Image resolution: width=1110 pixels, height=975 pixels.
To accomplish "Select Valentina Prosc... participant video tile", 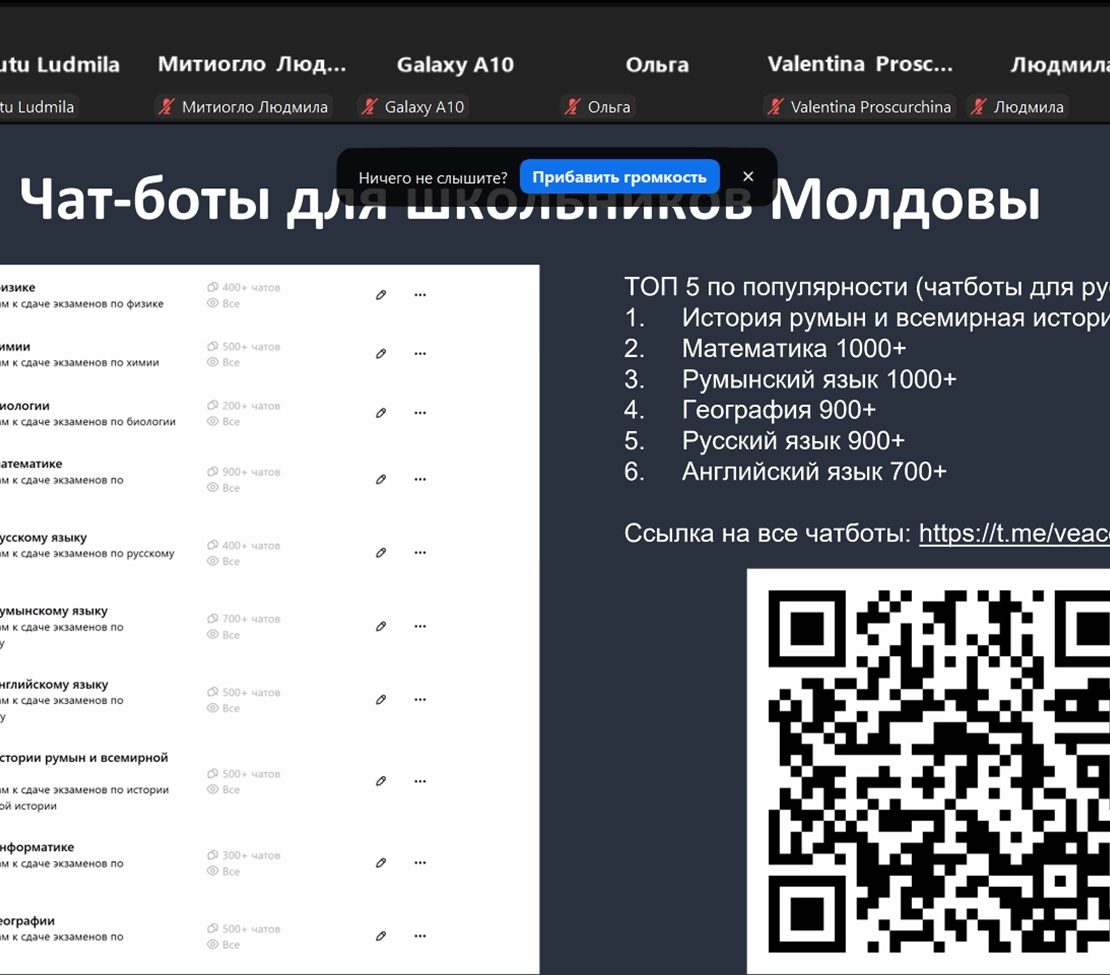I will (x=860, y=64).
